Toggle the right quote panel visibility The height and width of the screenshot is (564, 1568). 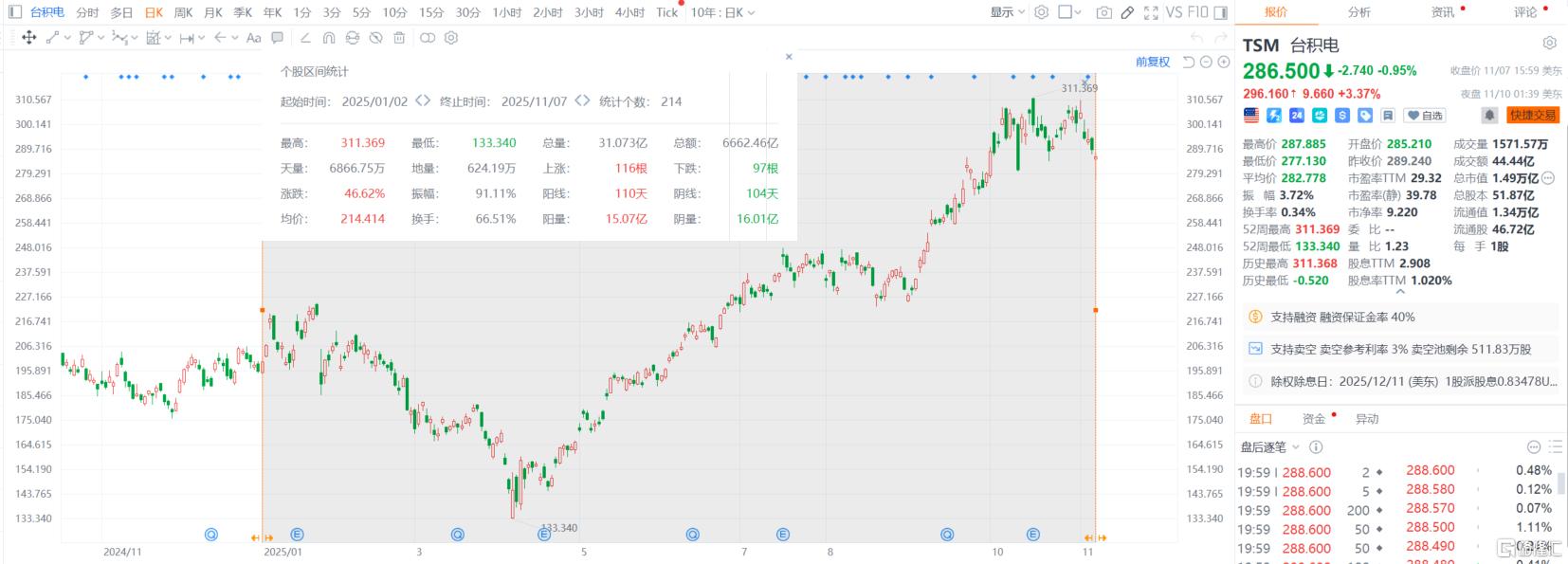[x=1221, y=12]
